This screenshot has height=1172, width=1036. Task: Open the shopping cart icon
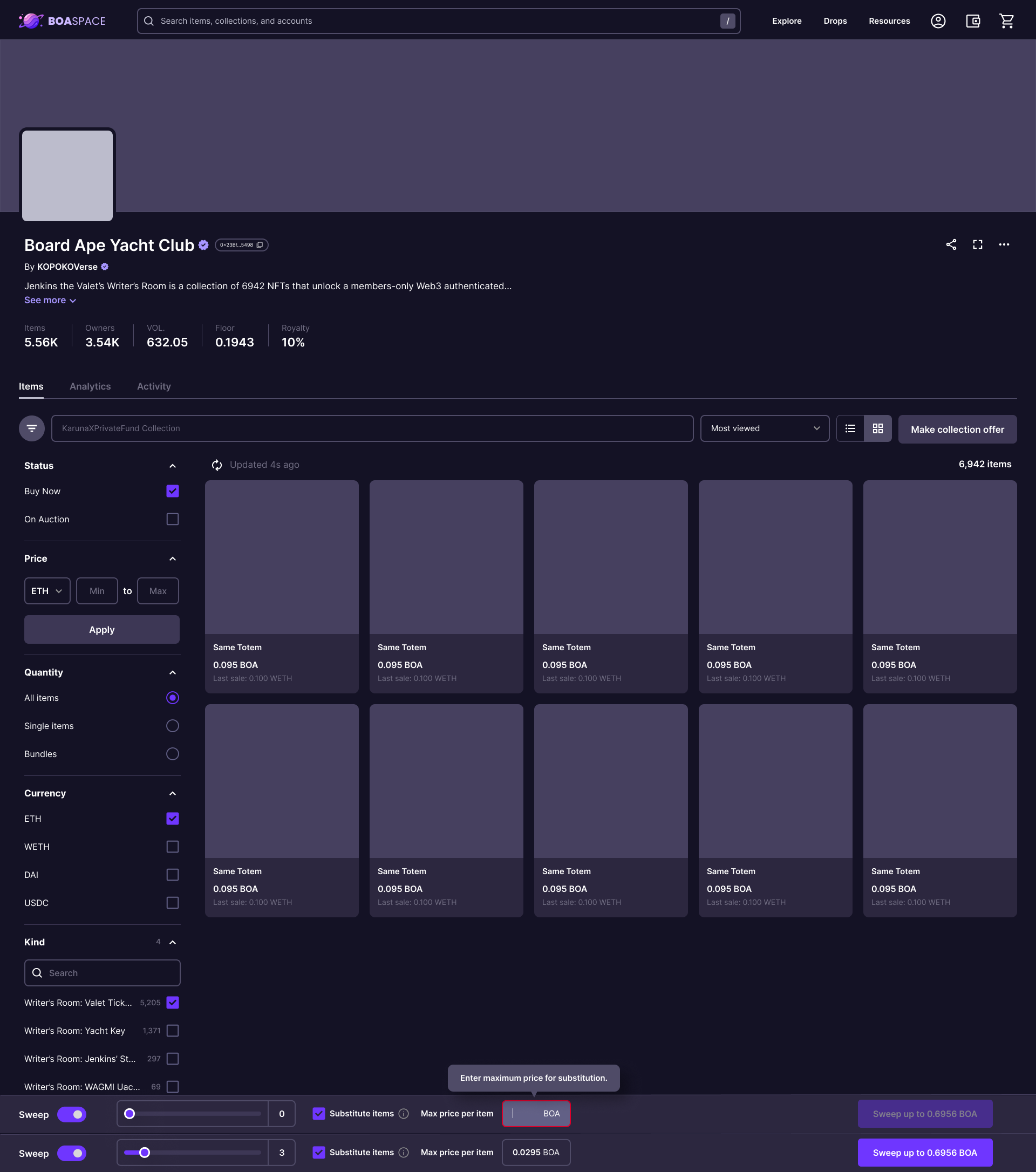[1006, 21]
